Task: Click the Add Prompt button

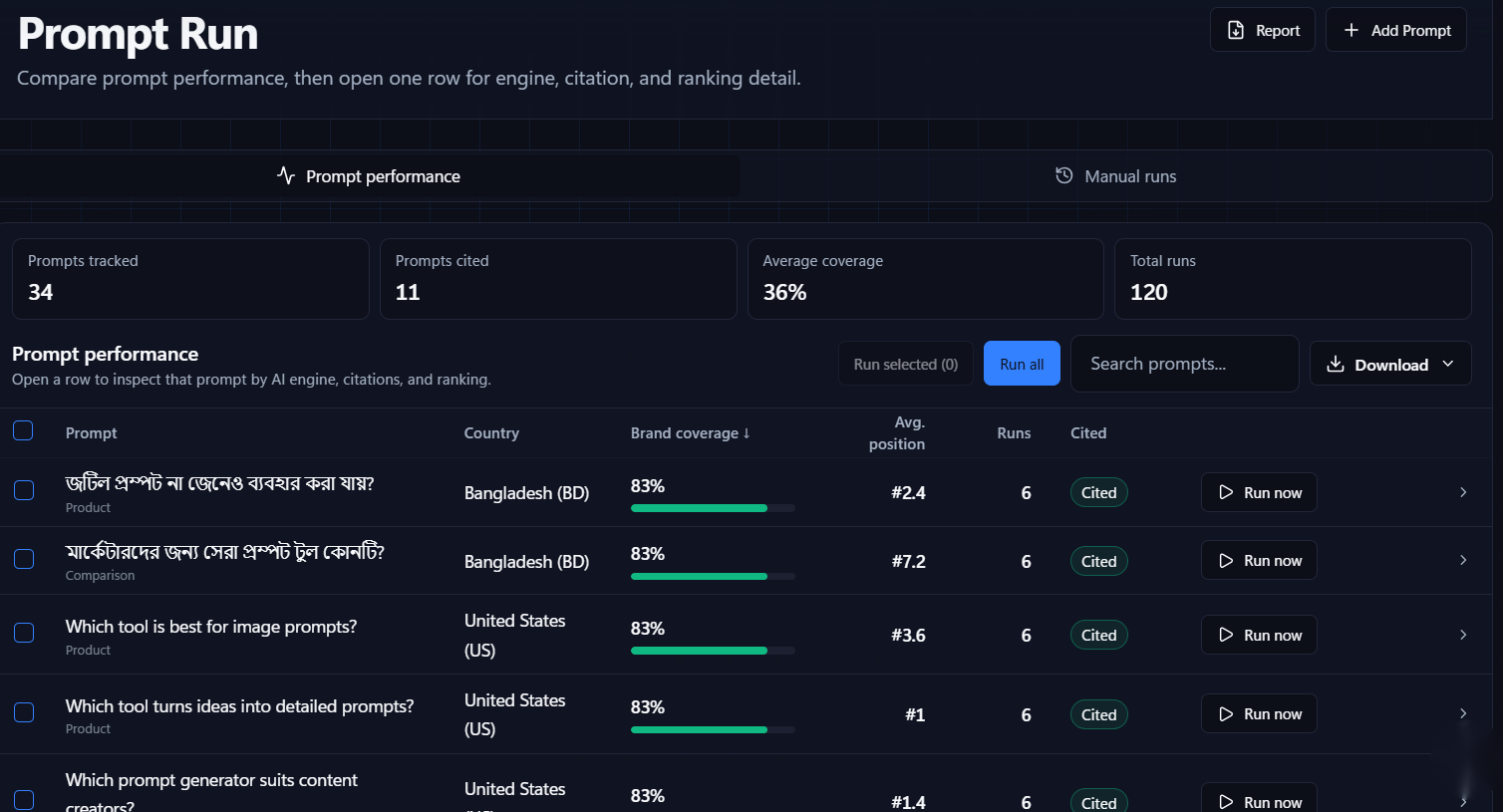Action: (x=1395, y=30)
